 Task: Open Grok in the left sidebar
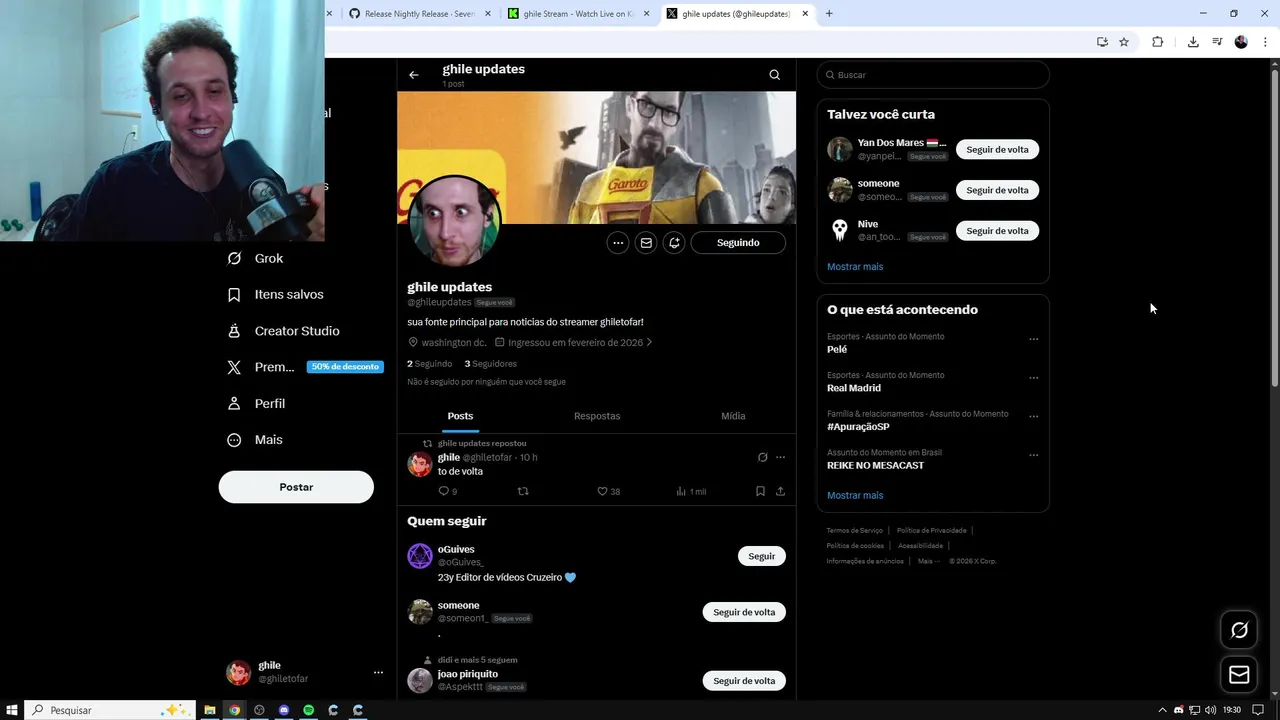[255, 258]
